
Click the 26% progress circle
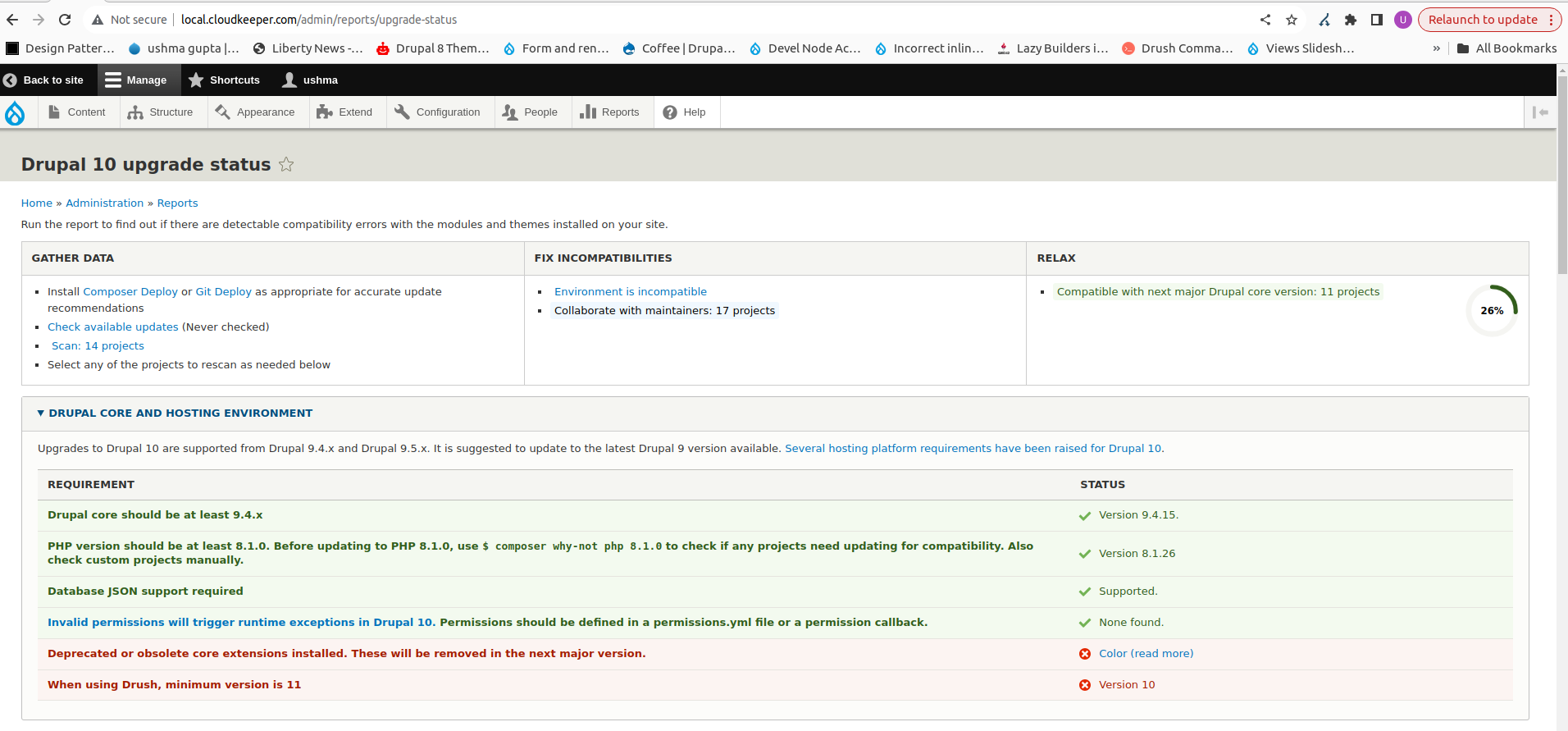pyautogui.click(x=1492, y=310)
